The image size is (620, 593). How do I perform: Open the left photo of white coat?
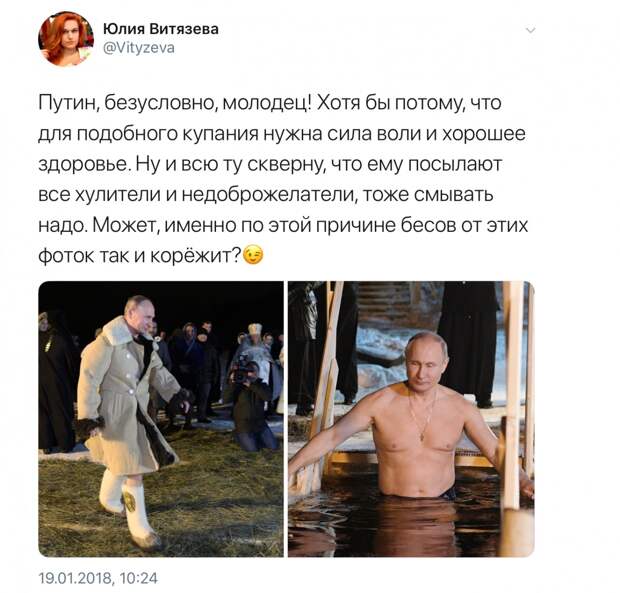click(161, 419)
